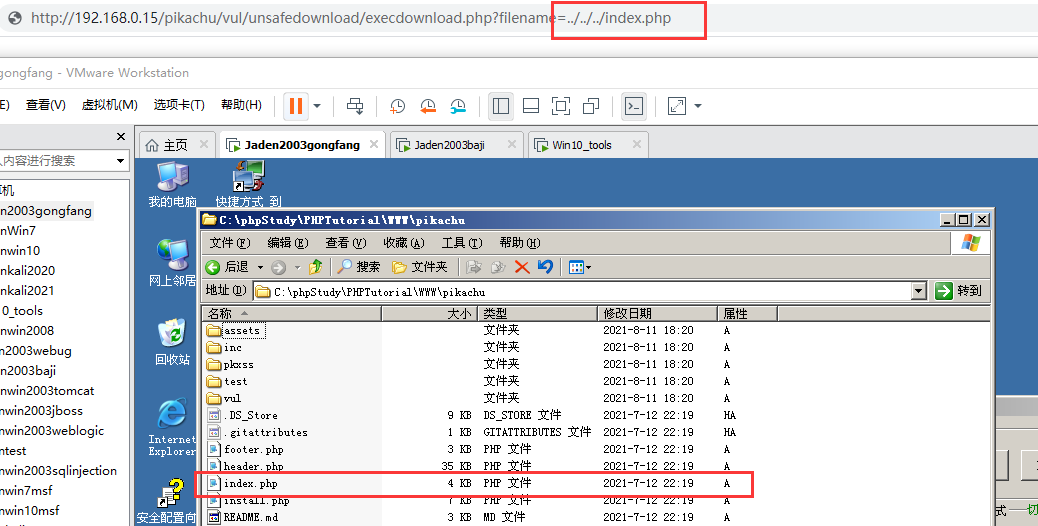Toggle the VMware console view button
Screen dimensions: 1038x526
click(633, 106)
